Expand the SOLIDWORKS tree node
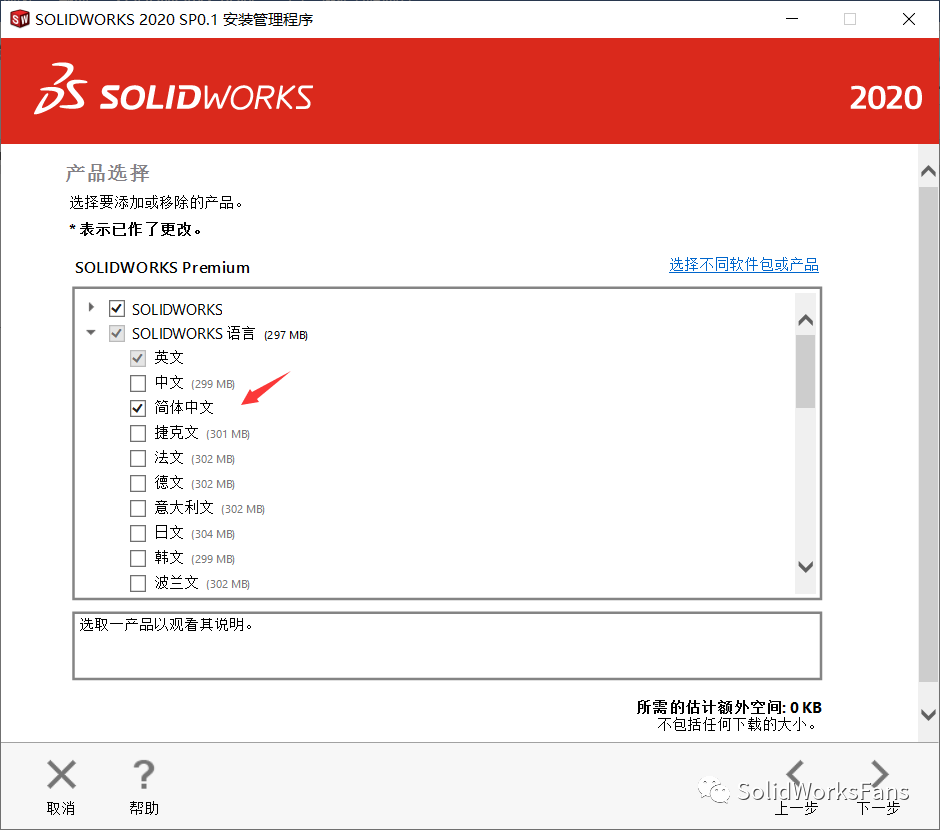940x830 pixels. click(x=91, y=307)
